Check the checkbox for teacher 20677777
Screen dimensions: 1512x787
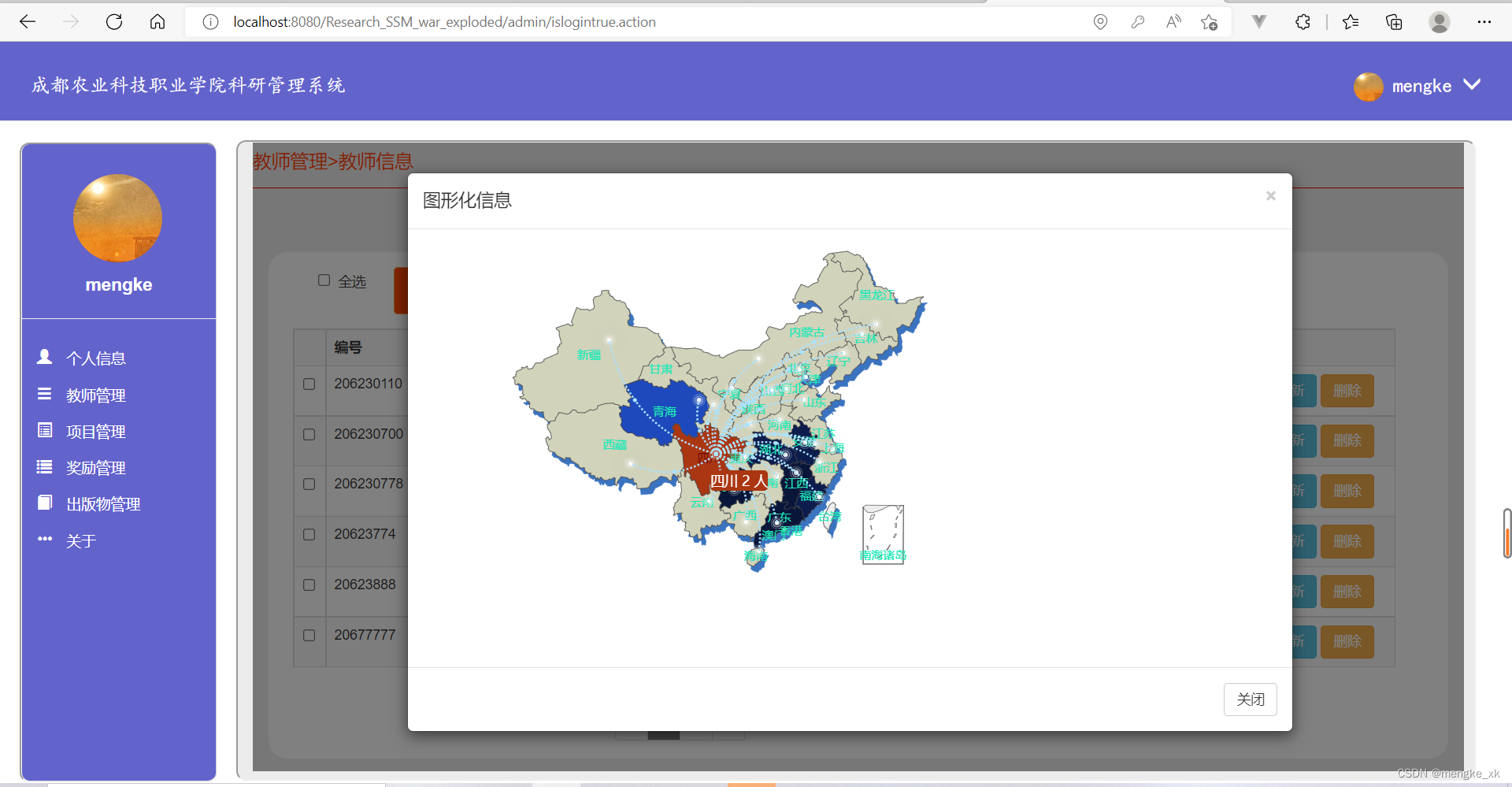(309, 636)
